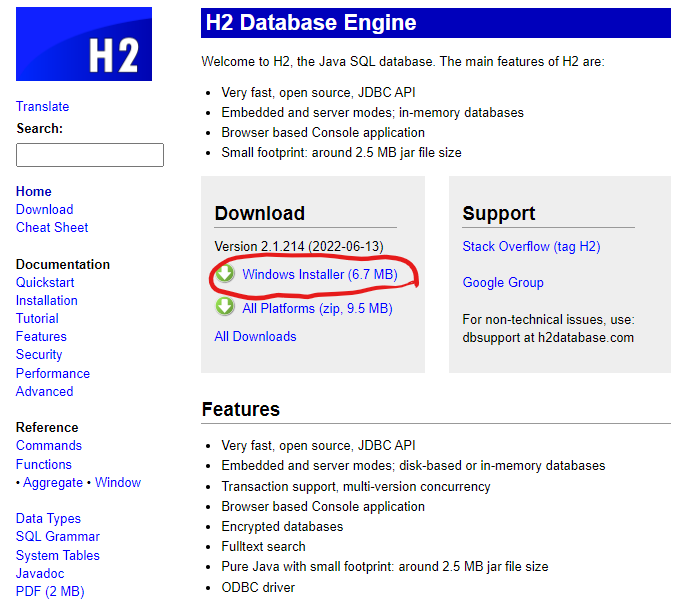Open the Performance documentation link
The image size is (676, 607).
pos(53,373)
